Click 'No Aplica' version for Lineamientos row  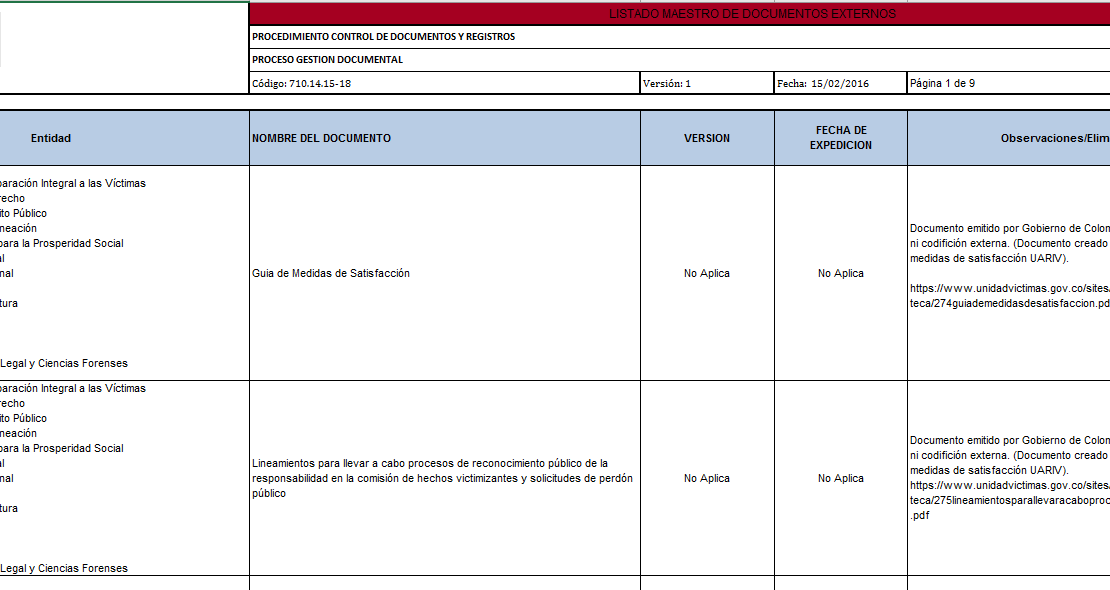click(x=707, y=478)
